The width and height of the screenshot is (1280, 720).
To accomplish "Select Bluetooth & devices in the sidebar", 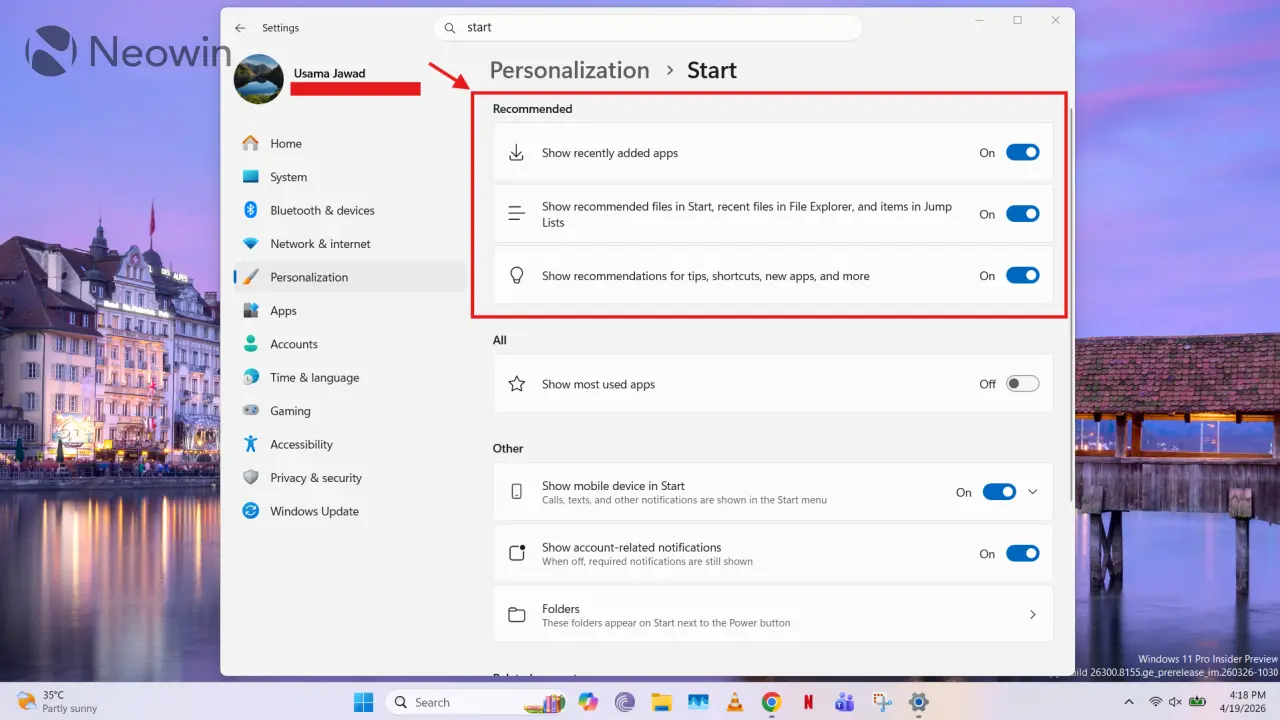I will pos(322,210).
